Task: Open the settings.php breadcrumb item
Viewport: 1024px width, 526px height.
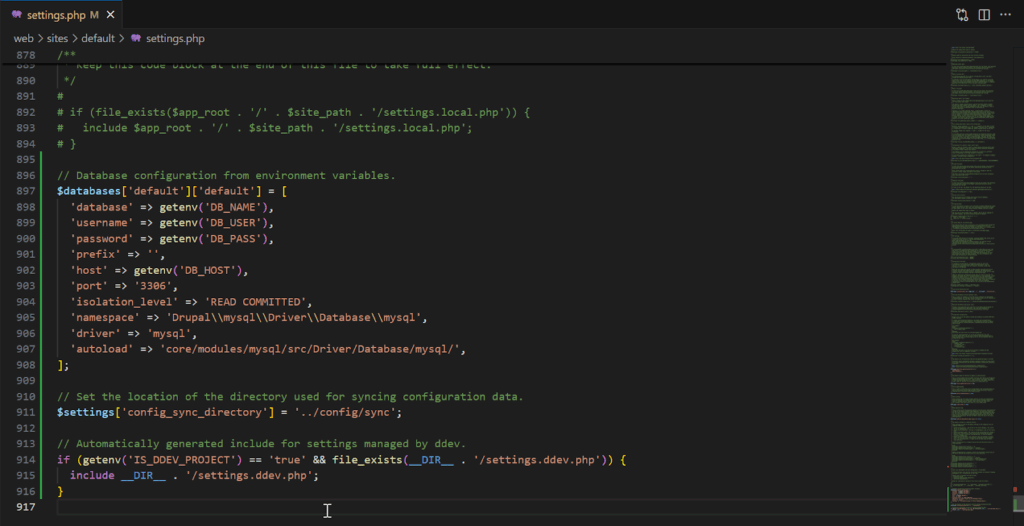Action: (174, 38)
